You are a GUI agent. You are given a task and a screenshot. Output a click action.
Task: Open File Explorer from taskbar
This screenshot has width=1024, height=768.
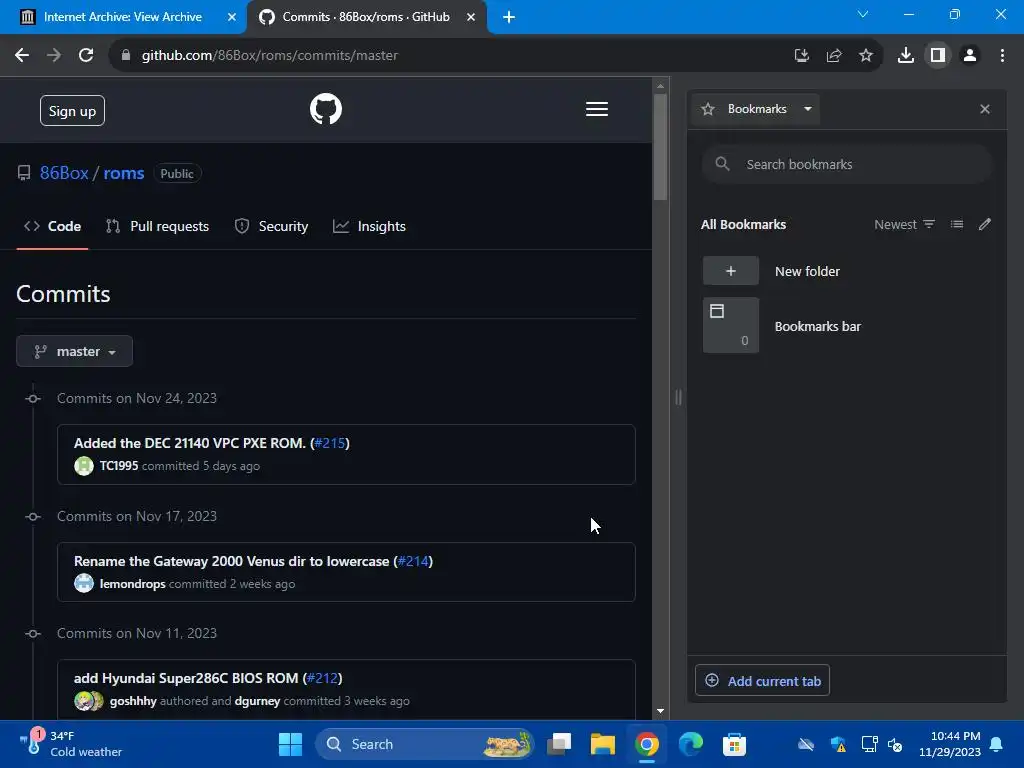point(603,744)
